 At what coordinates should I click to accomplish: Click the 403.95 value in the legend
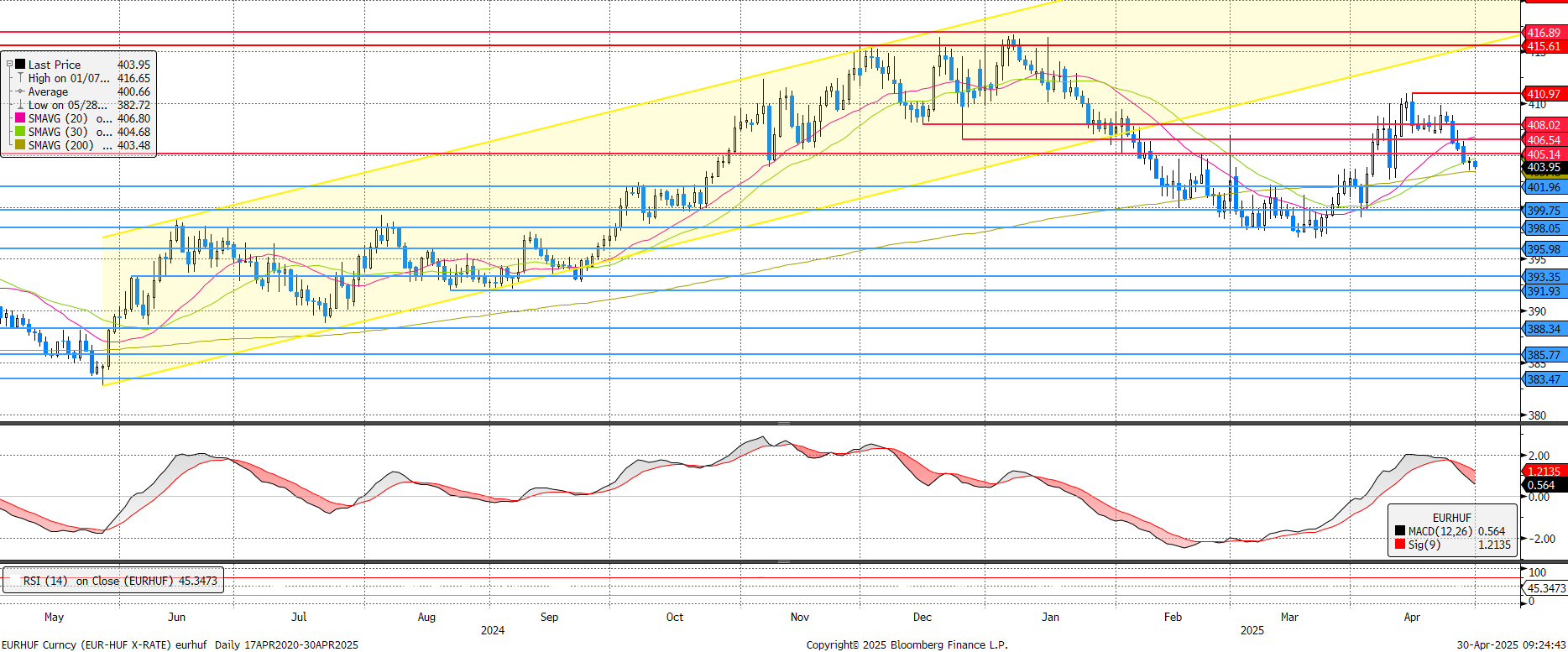point(133,65)
